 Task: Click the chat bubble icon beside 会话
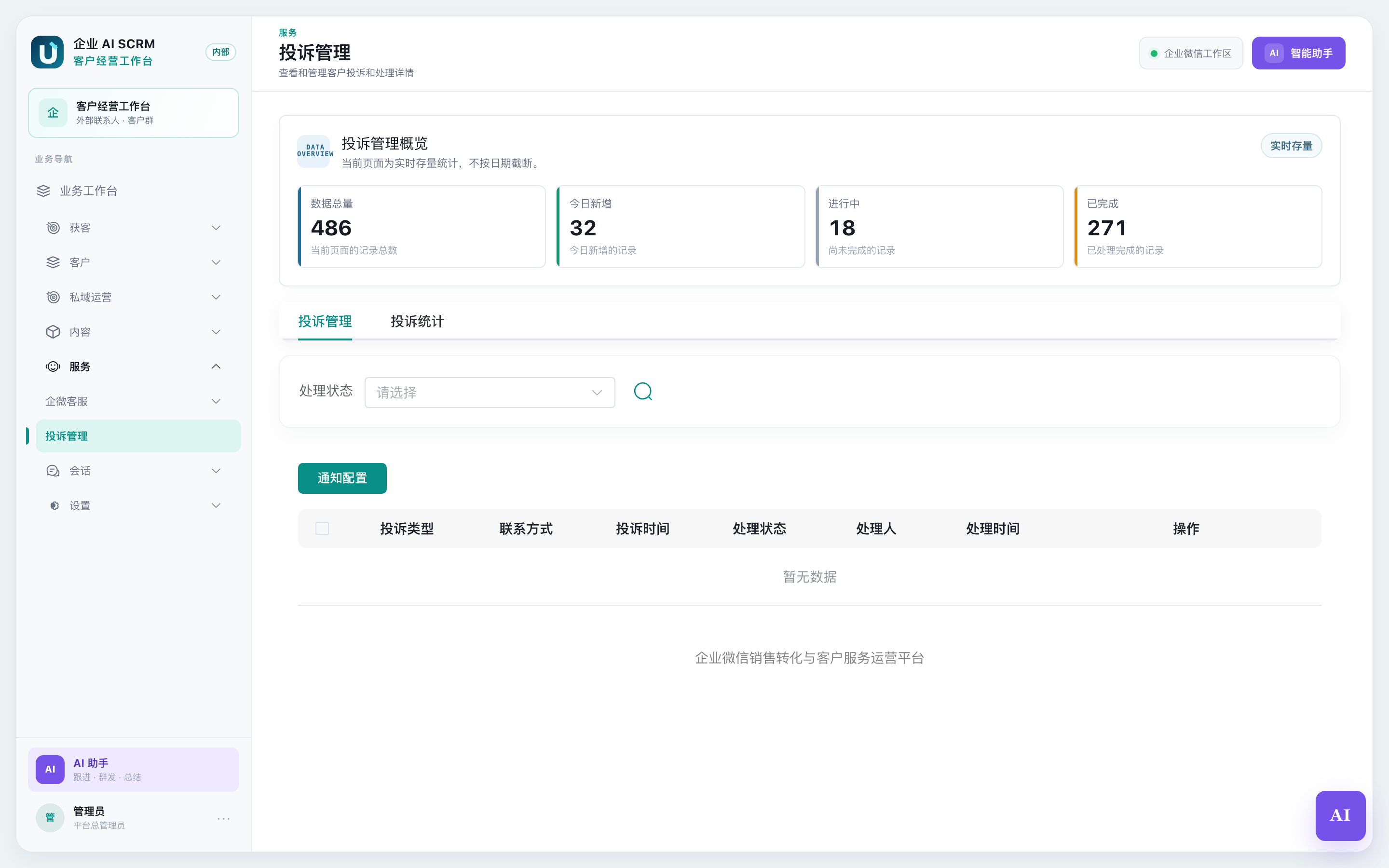[x=53, y=471]
